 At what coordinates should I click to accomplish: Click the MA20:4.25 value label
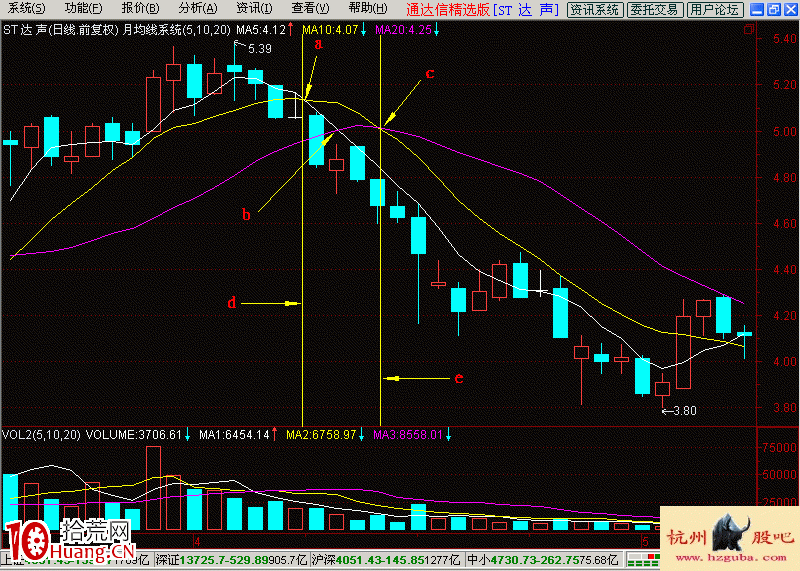(404, 30)
